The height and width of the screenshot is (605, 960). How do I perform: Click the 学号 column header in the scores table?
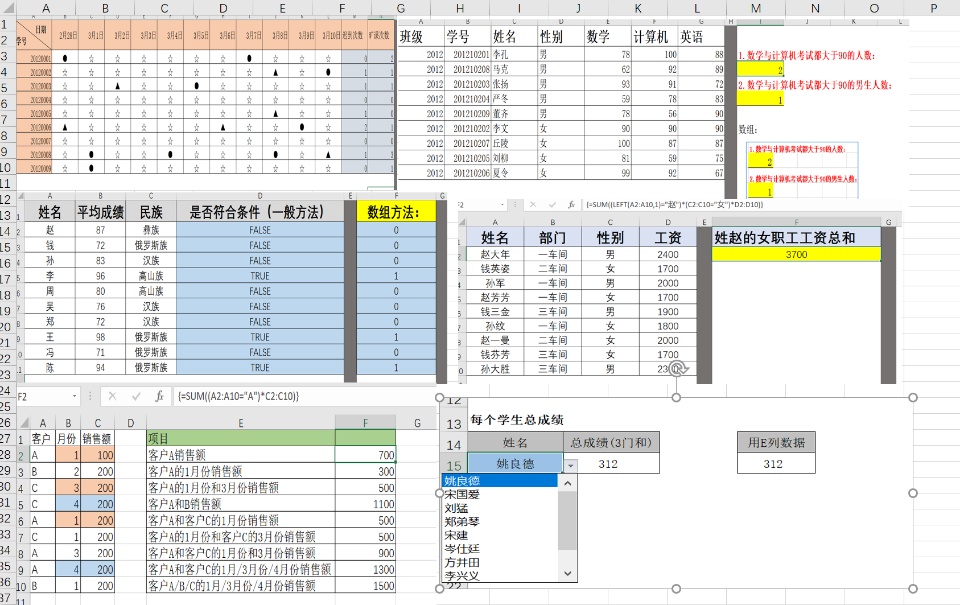467,37
